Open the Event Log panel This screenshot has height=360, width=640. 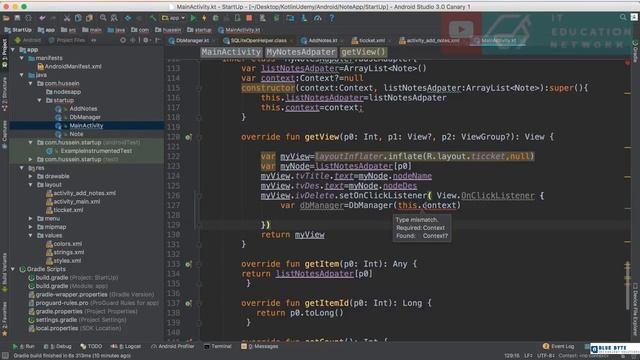coord(558,347)
